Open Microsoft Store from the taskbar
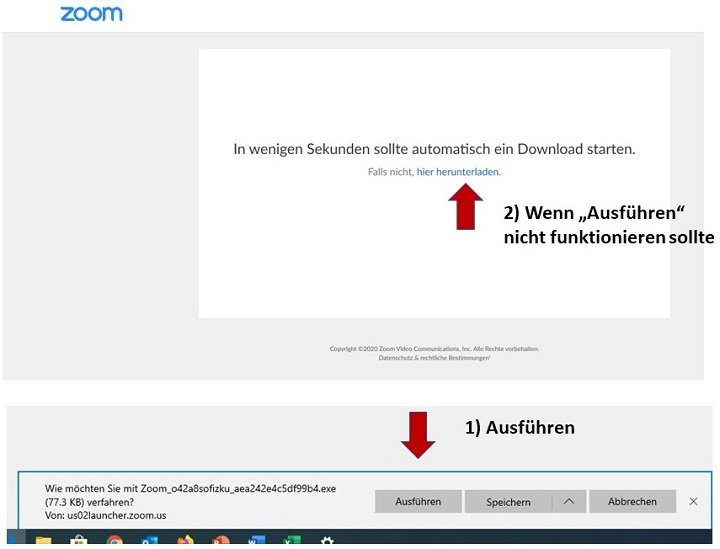The width and height of the screenshot is (720, 549). [79, 541]
